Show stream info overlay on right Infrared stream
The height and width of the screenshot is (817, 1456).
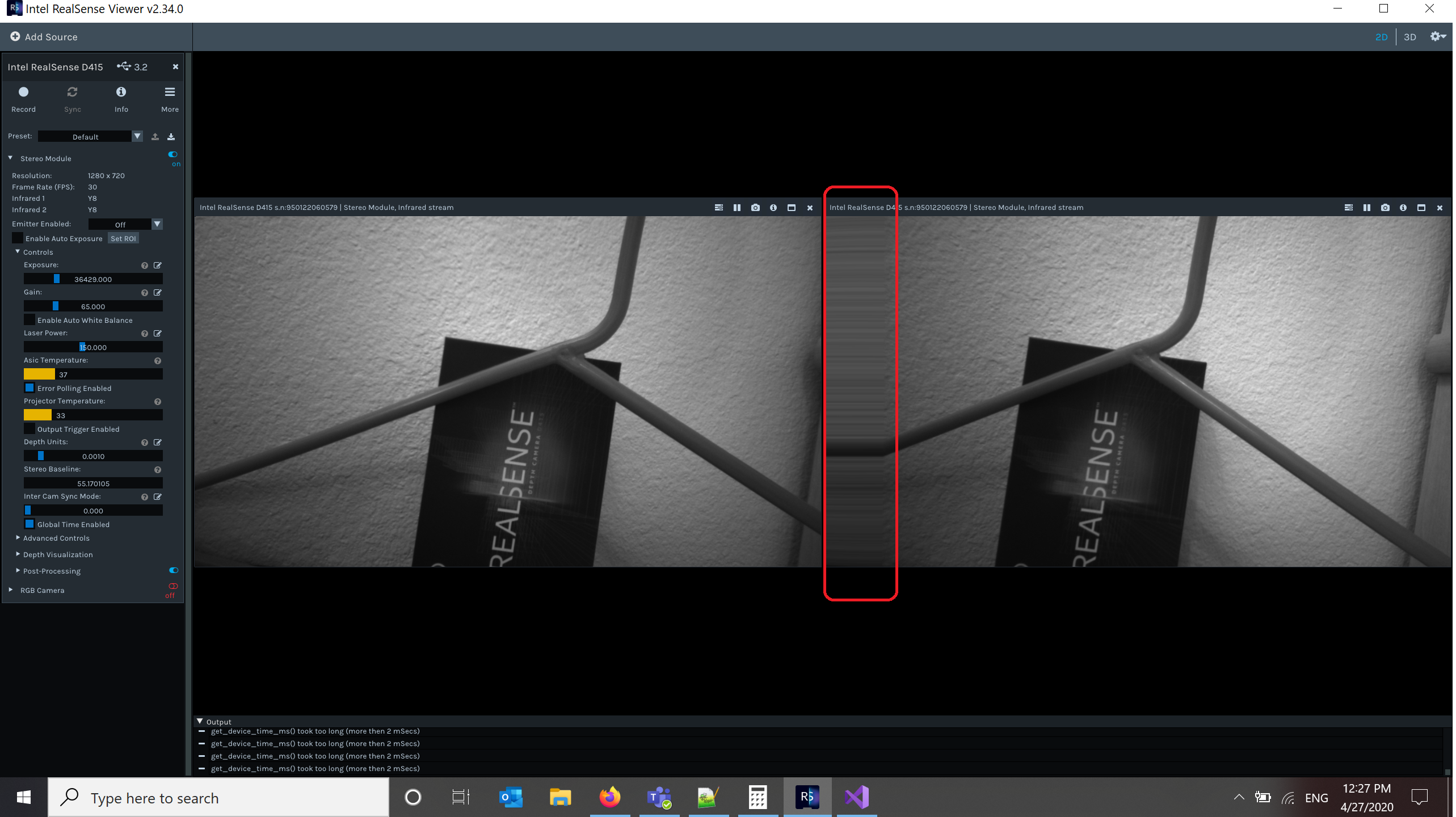tap(1403, 207)
